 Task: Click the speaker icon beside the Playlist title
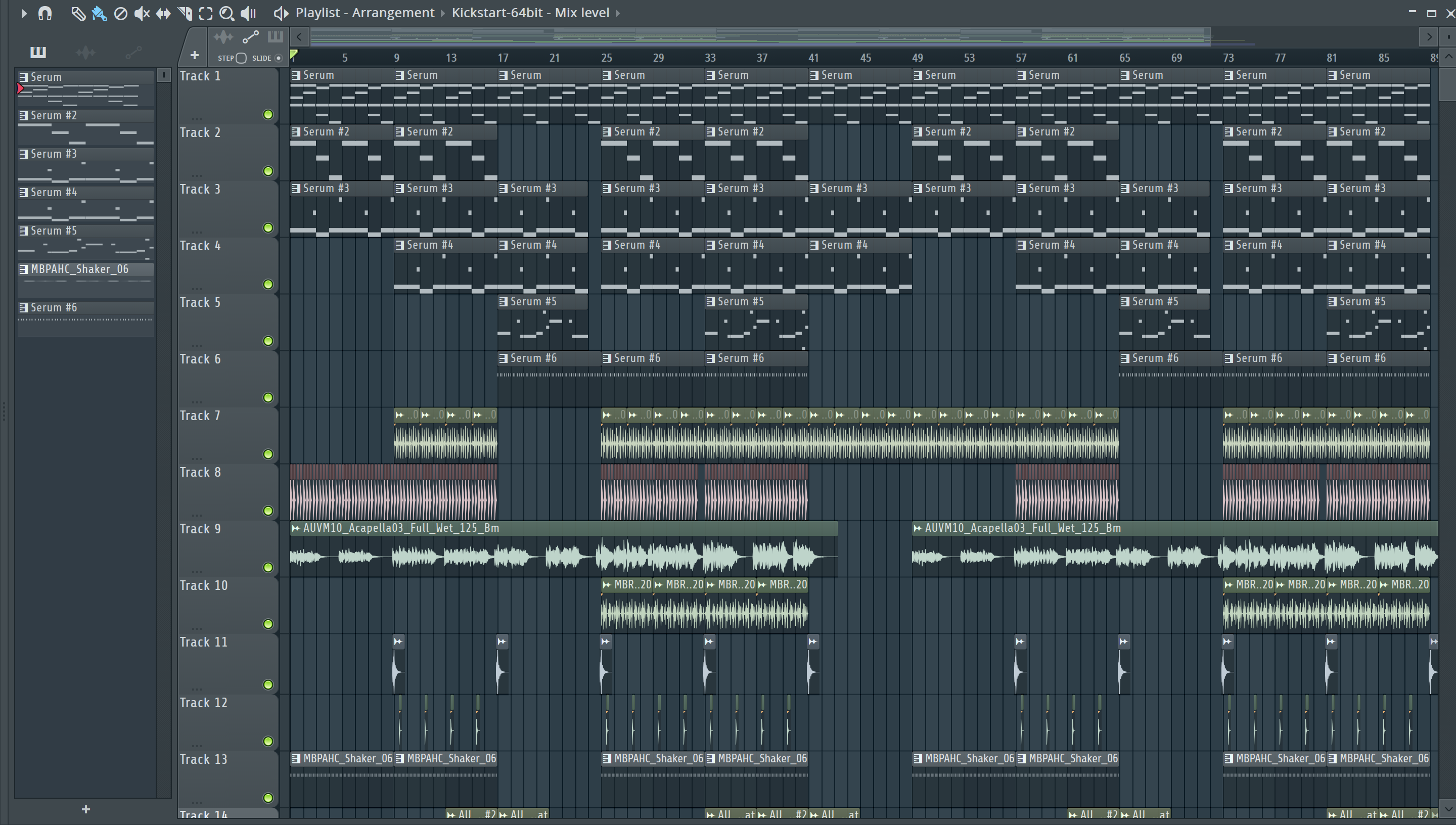[281, 13]
